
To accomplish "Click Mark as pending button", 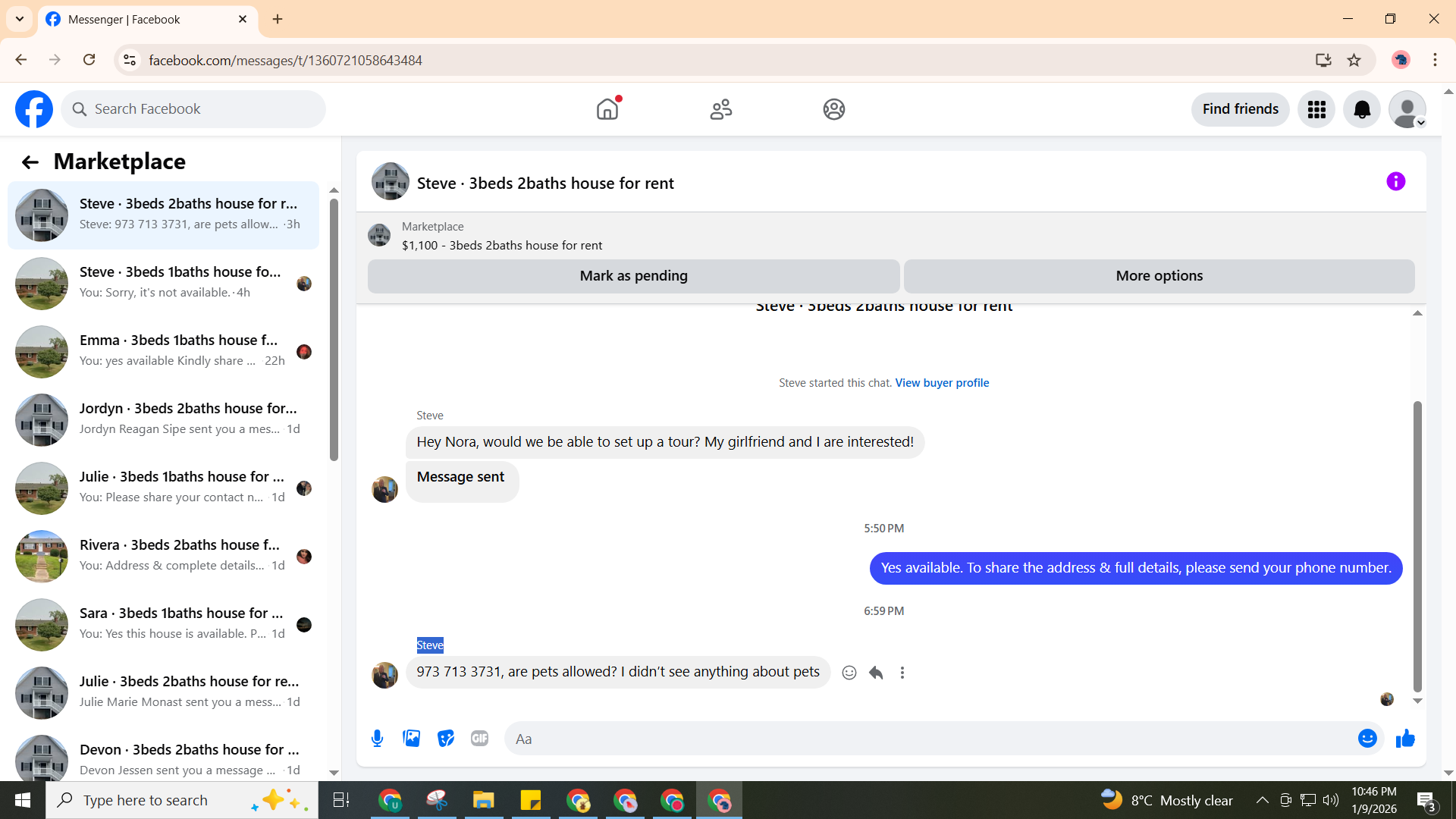I will [x=633, y=276].
